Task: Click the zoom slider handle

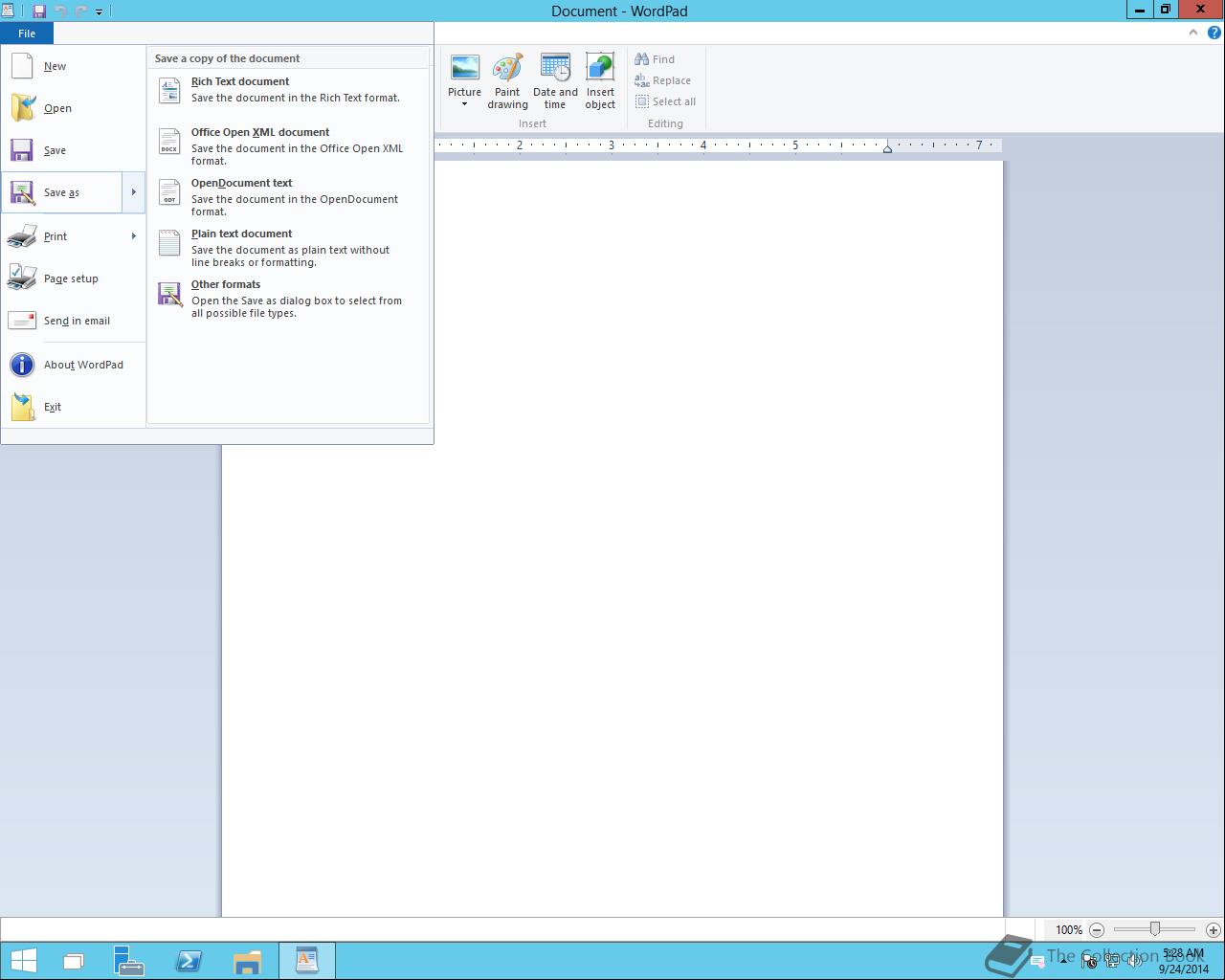Action: [x=1155, y=929]
